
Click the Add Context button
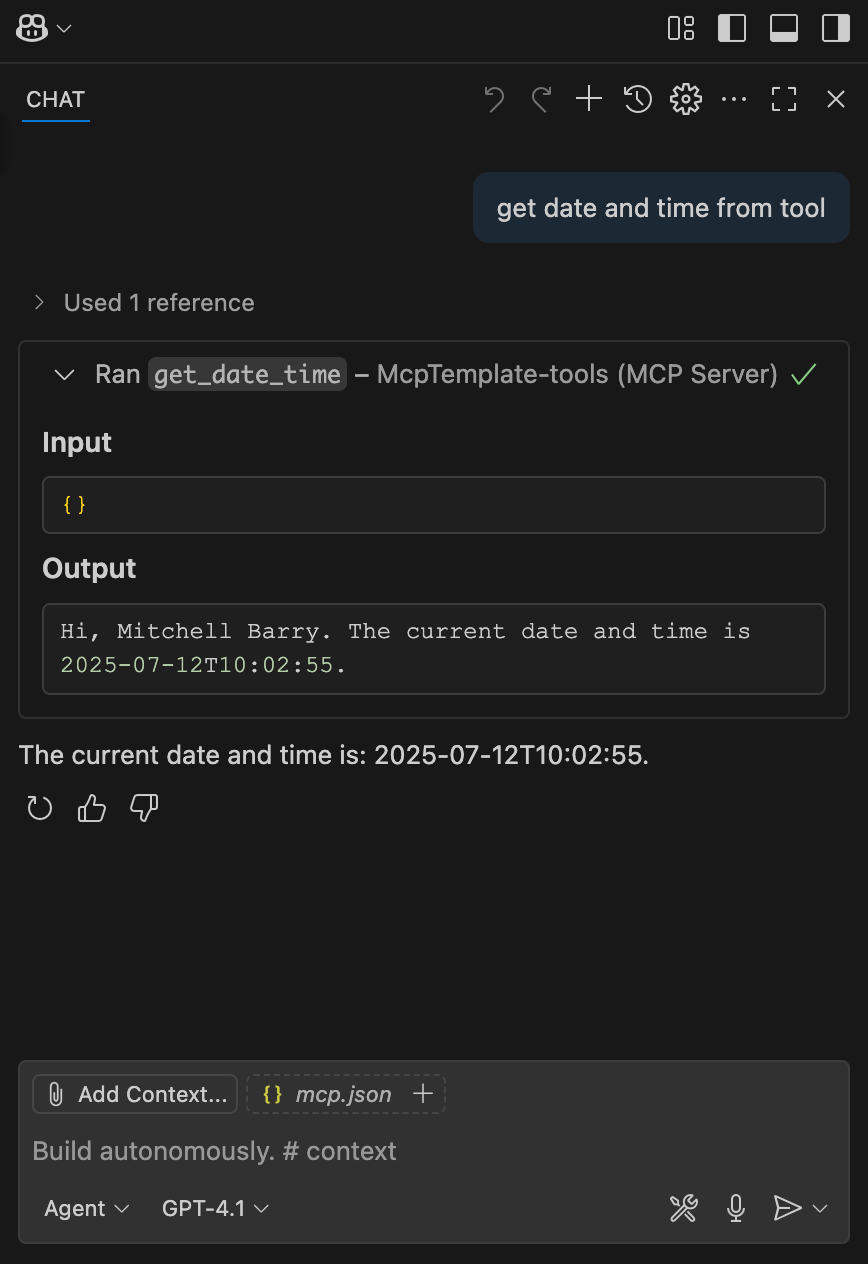[x=135, y=1094]
